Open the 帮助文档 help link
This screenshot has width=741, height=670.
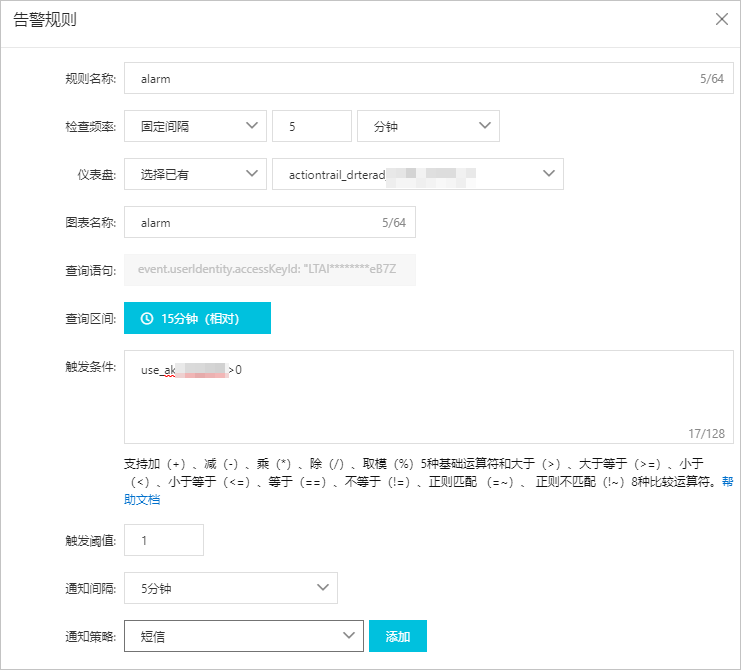tap(142, 499)
